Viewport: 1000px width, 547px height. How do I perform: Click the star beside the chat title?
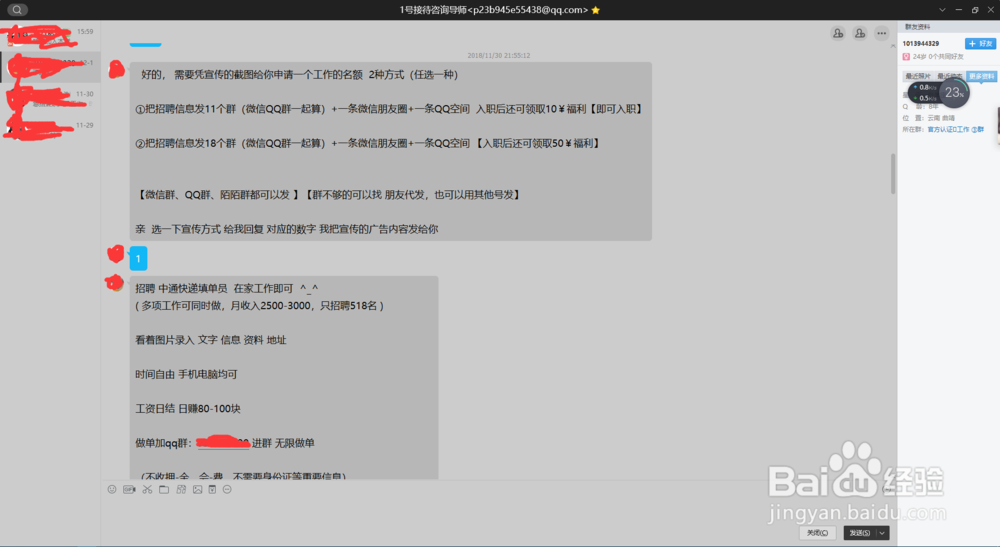[x=596, y=10]
